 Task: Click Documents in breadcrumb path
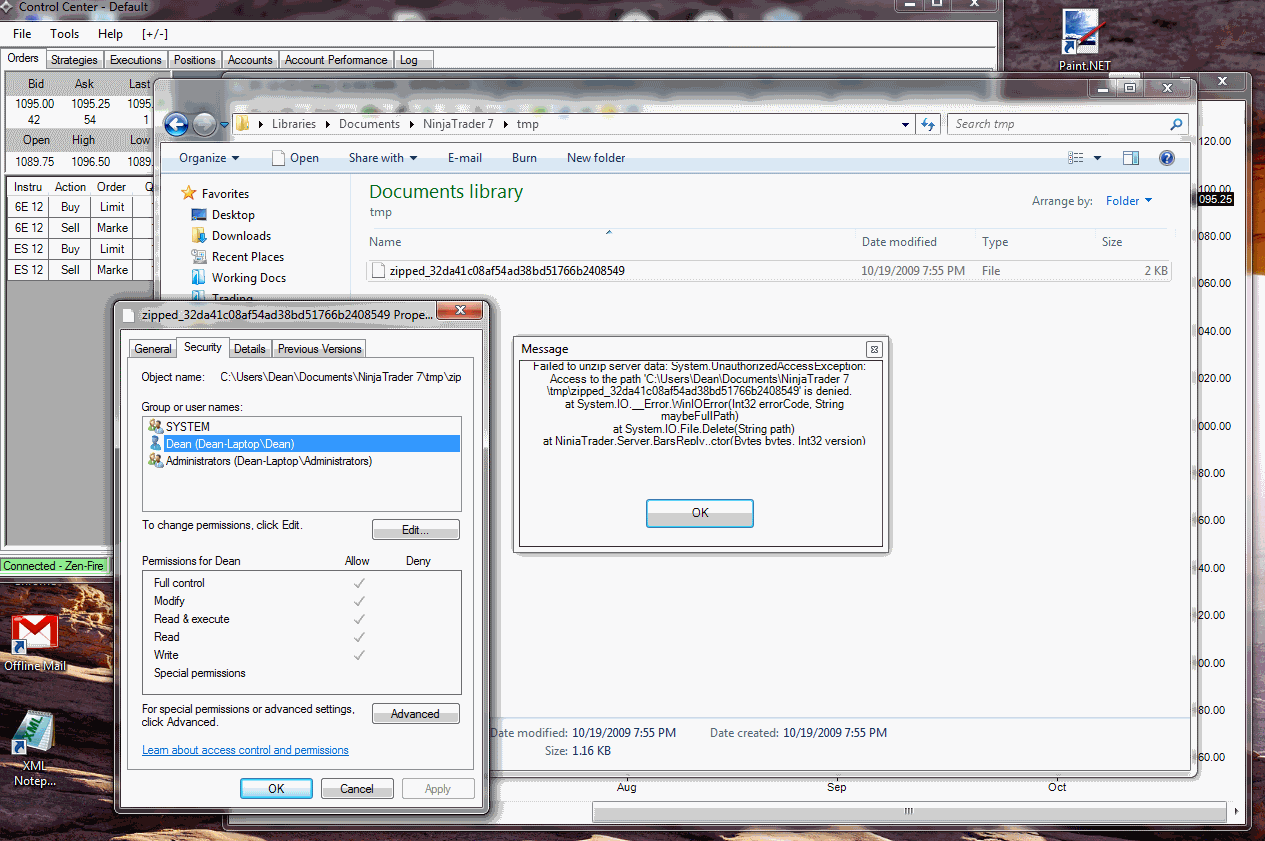click(x=369, y=124)
